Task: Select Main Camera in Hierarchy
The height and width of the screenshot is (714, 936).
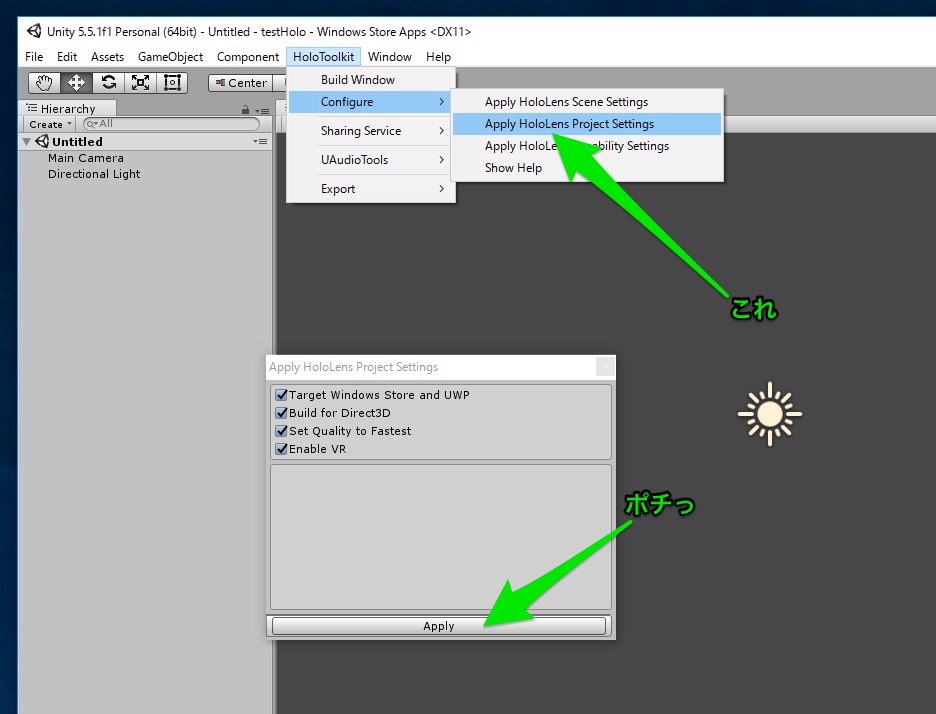Action: pyautogui.click(x=85, y=158)
